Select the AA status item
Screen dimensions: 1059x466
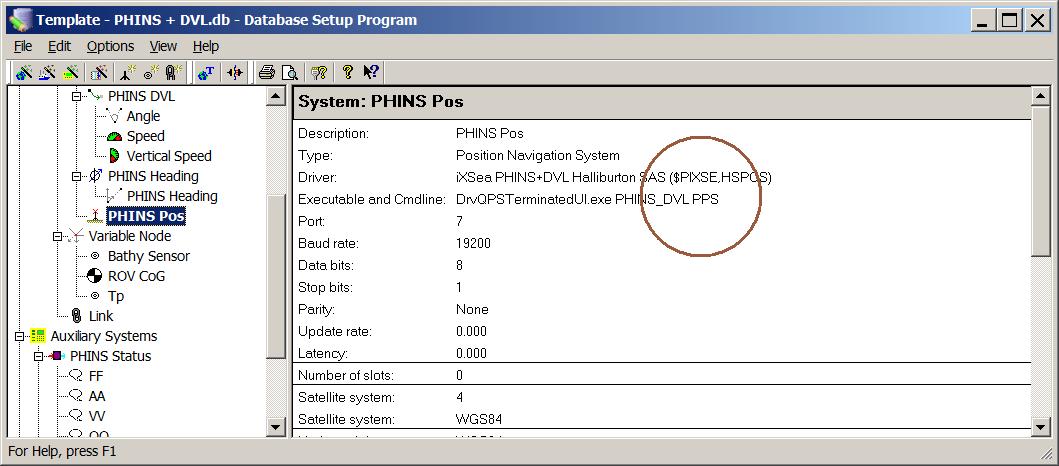point(97,396)
